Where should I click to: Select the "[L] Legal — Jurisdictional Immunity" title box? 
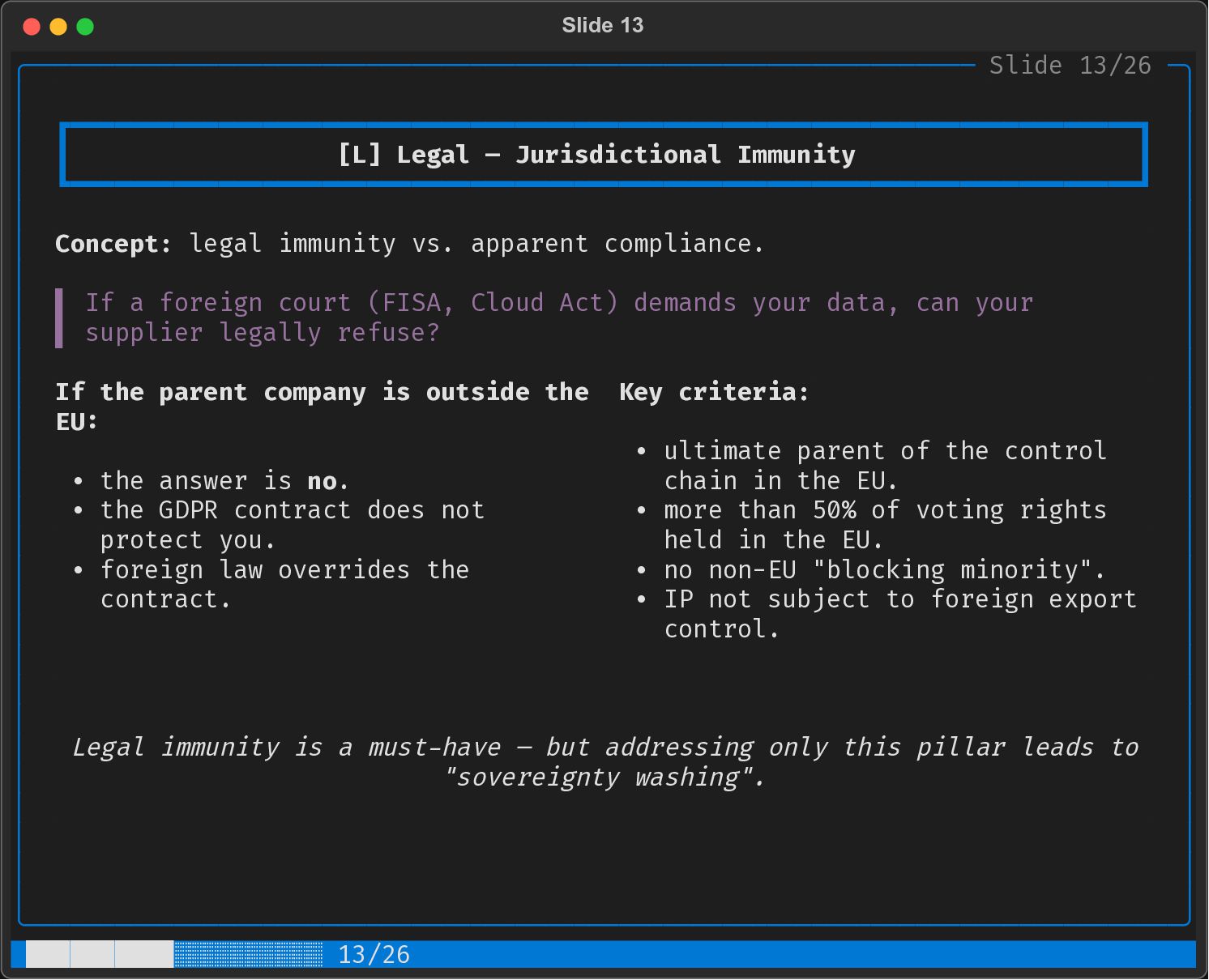point(603,155)
